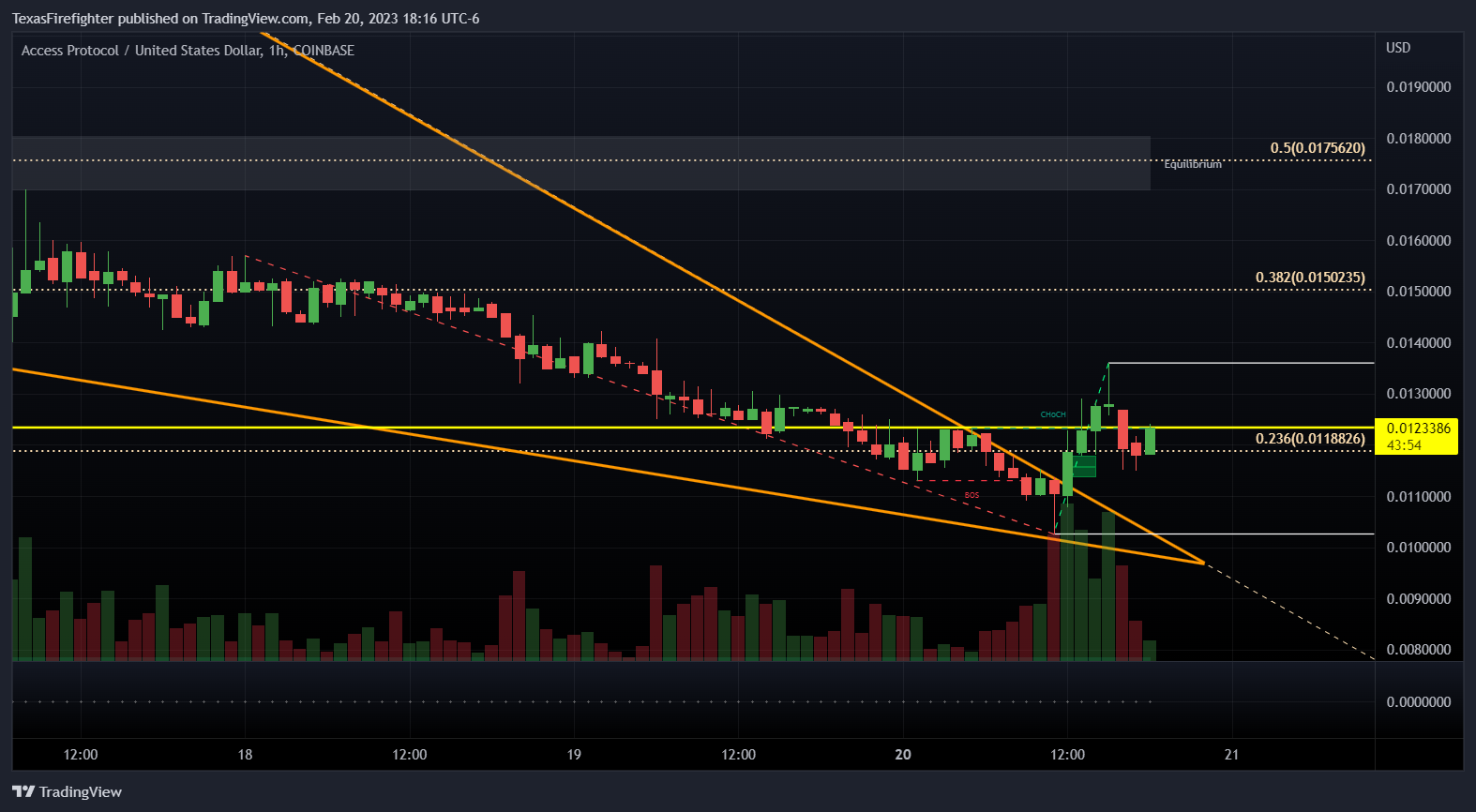The height and width of the screenshot is (812, 1476).
Task: Click the 0.0190000 price axis value
Action: point(1418,87)
